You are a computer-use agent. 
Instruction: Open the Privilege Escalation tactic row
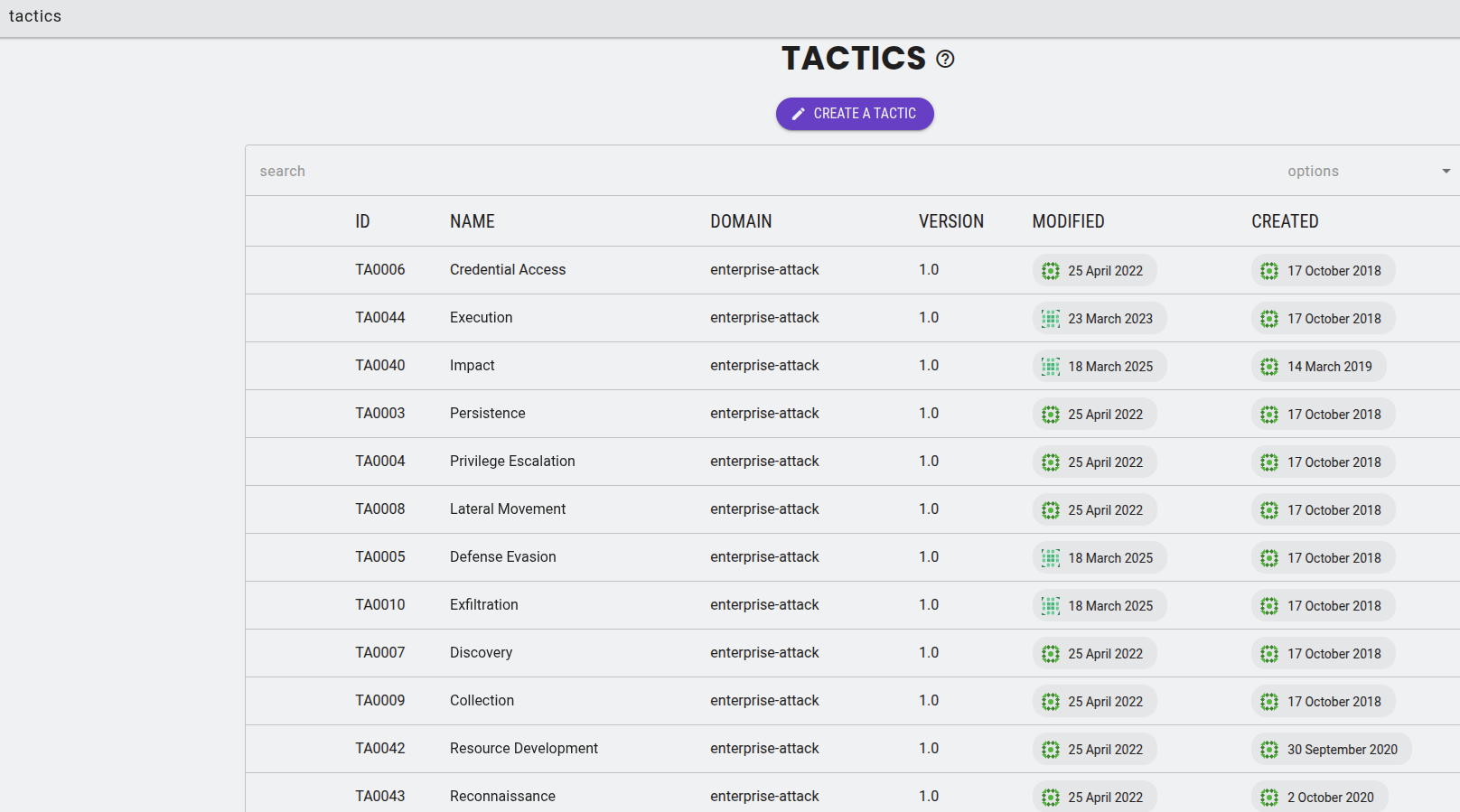[512, 462]
